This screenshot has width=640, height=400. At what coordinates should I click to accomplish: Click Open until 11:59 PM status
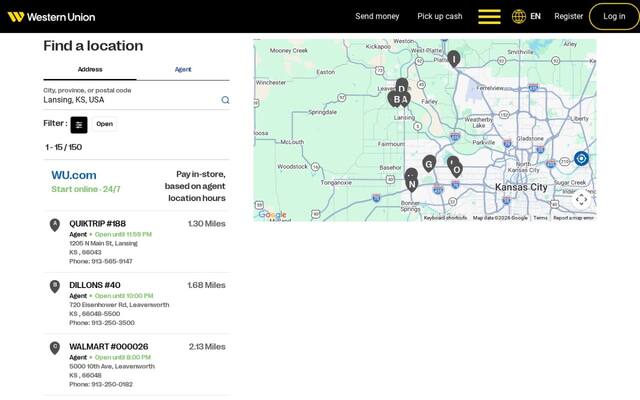123,234
